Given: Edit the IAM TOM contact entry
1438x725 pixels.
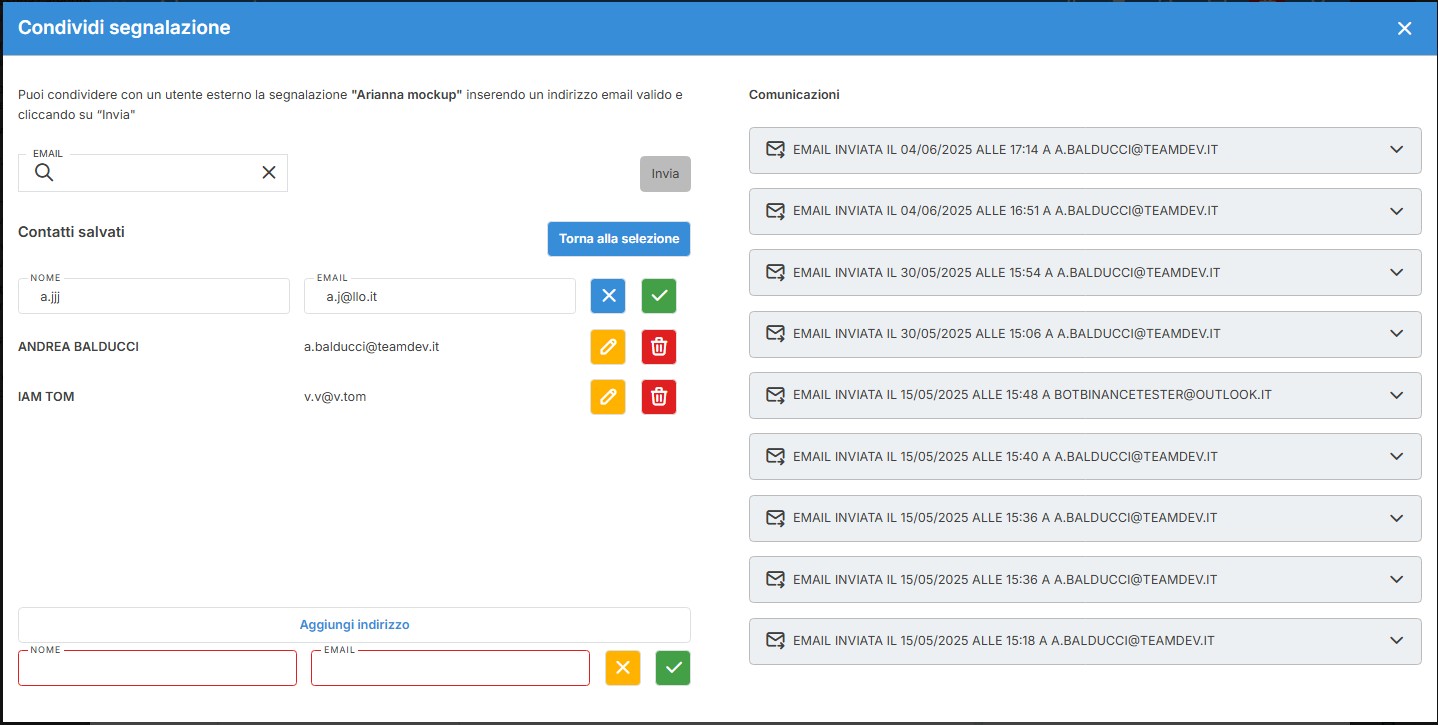Looking at the screenshot, I should point(607,397).
